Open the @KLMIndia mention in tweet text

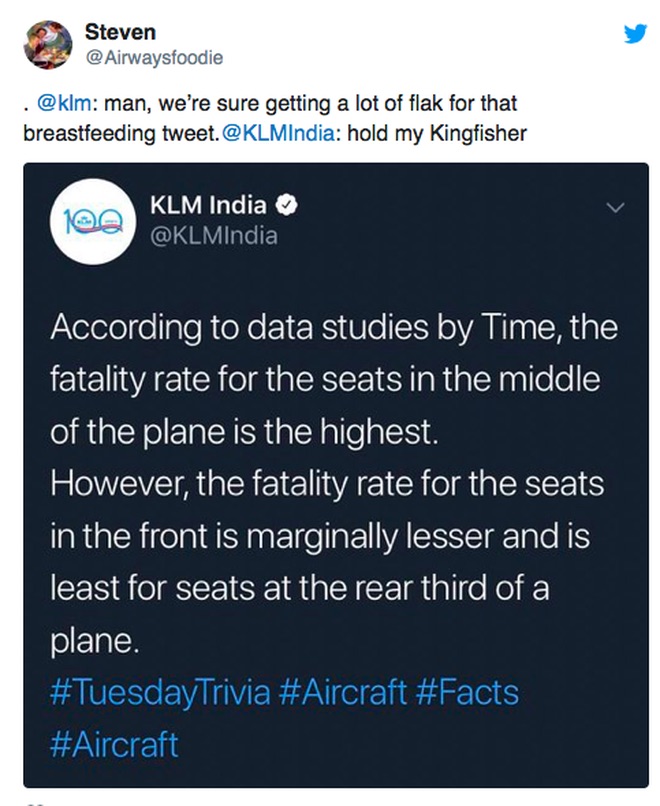pyautogui.click(x=278, y=133)
